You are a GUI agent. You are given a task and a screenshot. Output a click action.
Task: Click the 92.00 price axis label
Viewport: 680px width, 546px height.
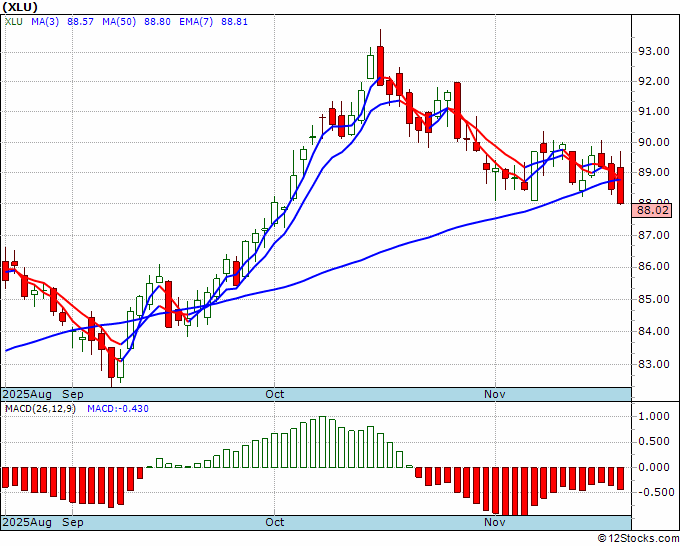pos(653,82)
